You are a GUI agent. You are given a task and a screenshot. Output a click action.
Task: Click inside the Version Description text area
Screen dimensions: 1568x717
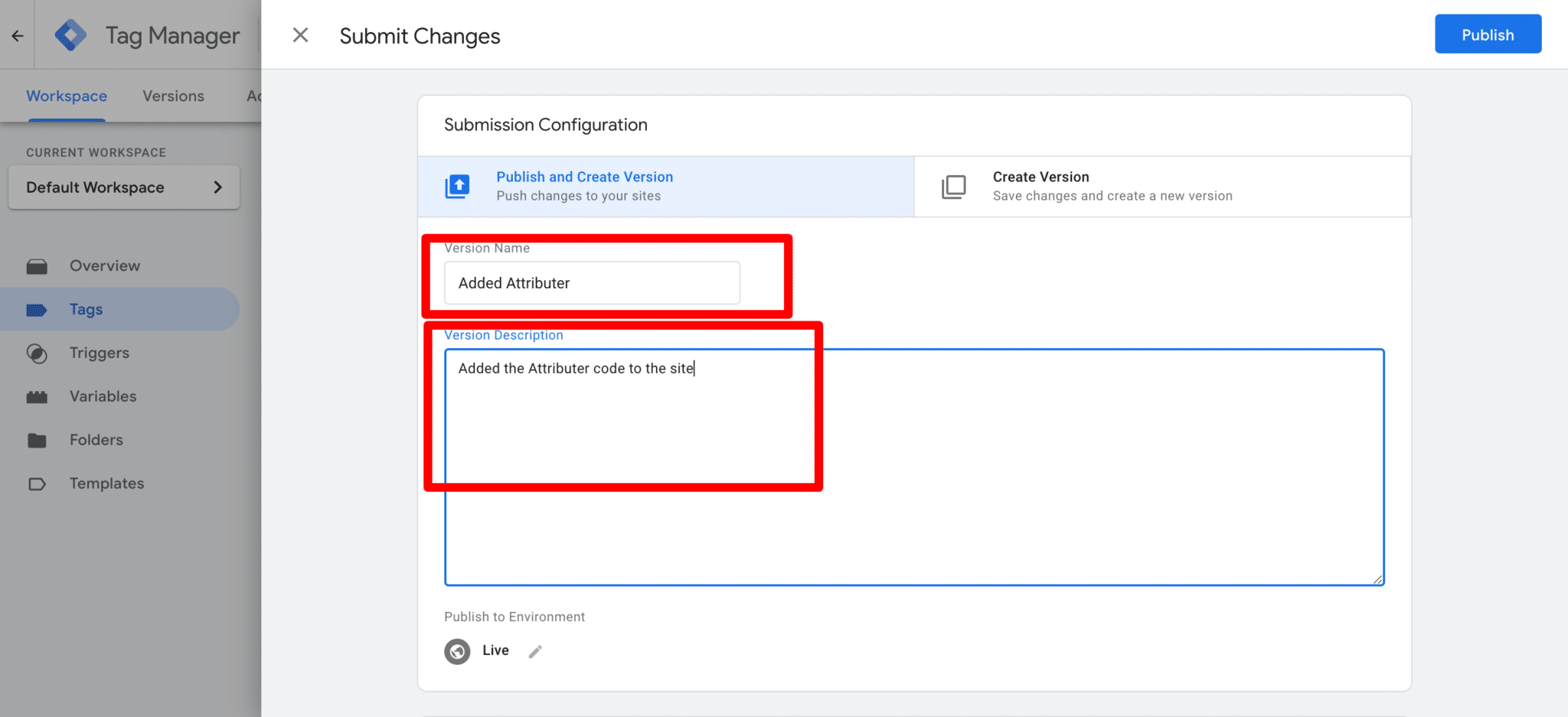[x=914, y=468]
